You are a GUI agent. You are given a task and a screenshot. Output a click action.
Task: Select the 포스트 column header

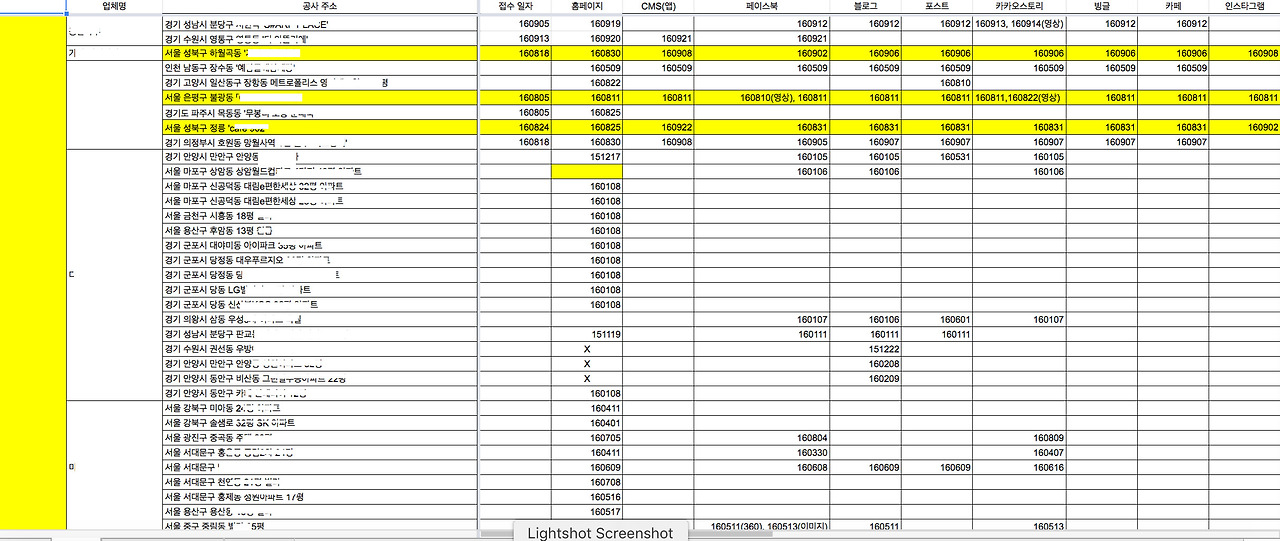pyautogui.click(x=937, y=6)
